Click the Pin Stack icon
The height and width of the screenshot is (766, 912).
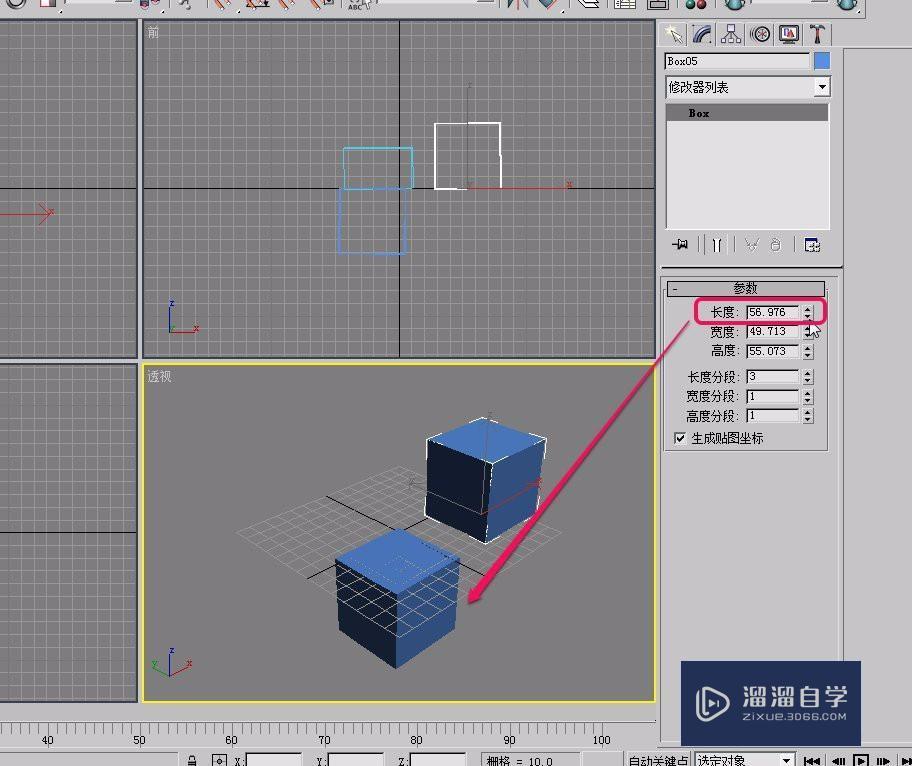pos(680,244)
